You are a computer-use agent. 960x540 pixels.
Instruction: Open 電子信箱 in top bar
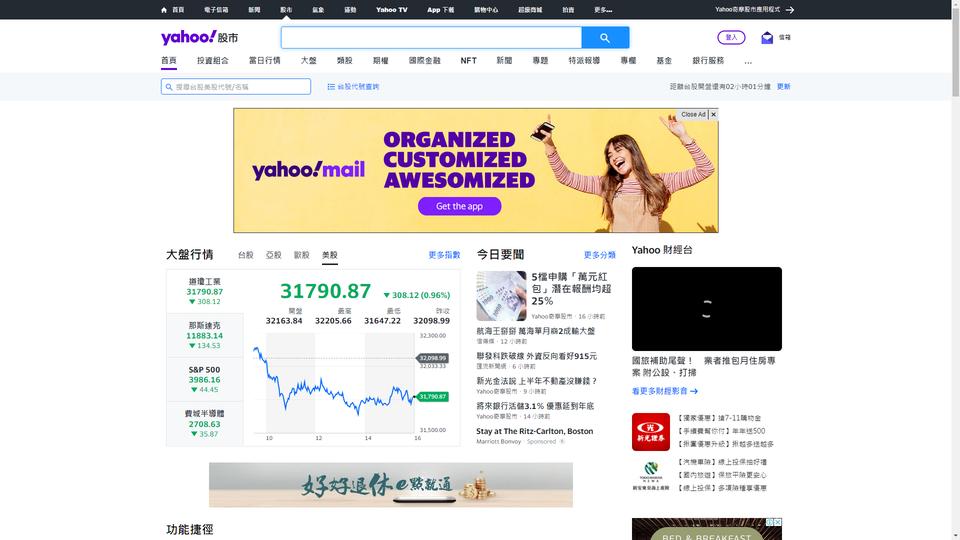tap(216, 10)
